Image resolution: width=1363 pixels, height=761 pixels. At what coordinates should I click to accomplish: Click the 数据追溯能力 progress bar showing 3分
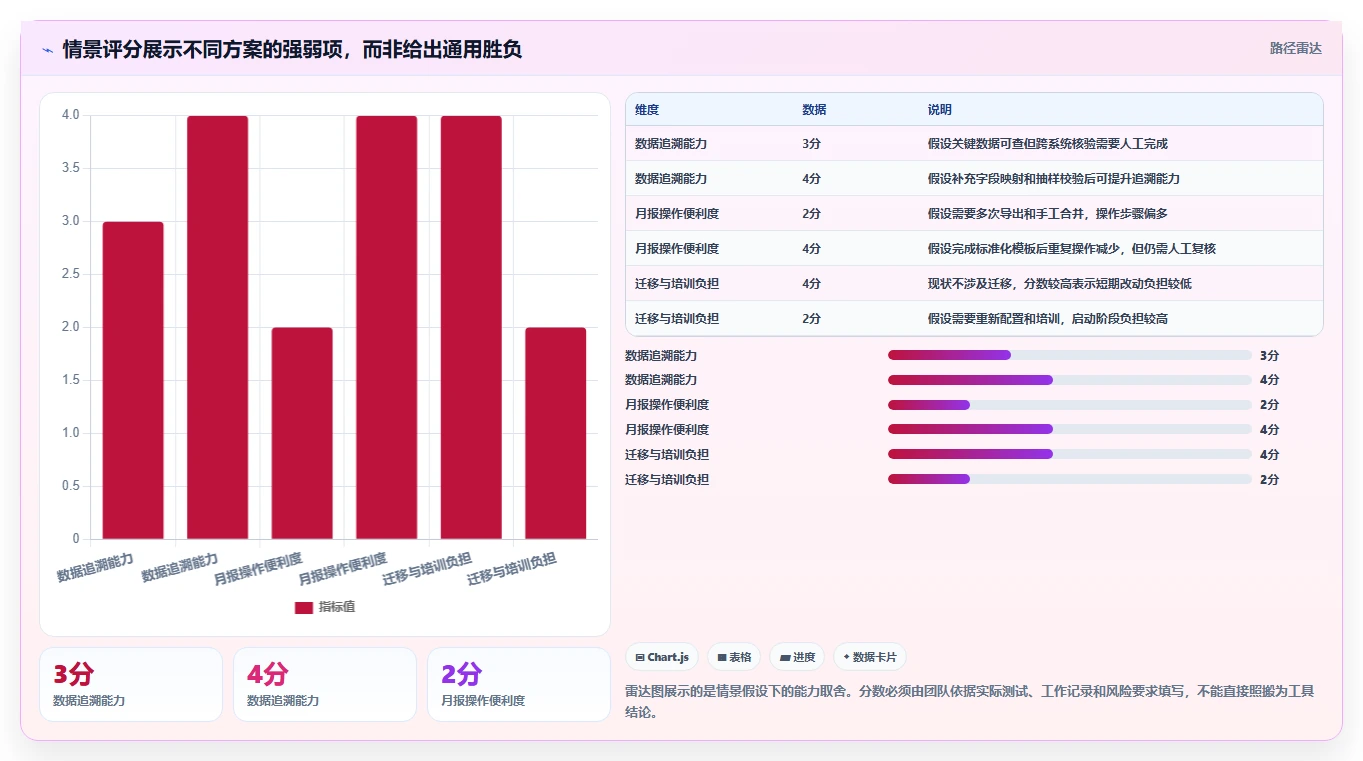[1070, 355]
